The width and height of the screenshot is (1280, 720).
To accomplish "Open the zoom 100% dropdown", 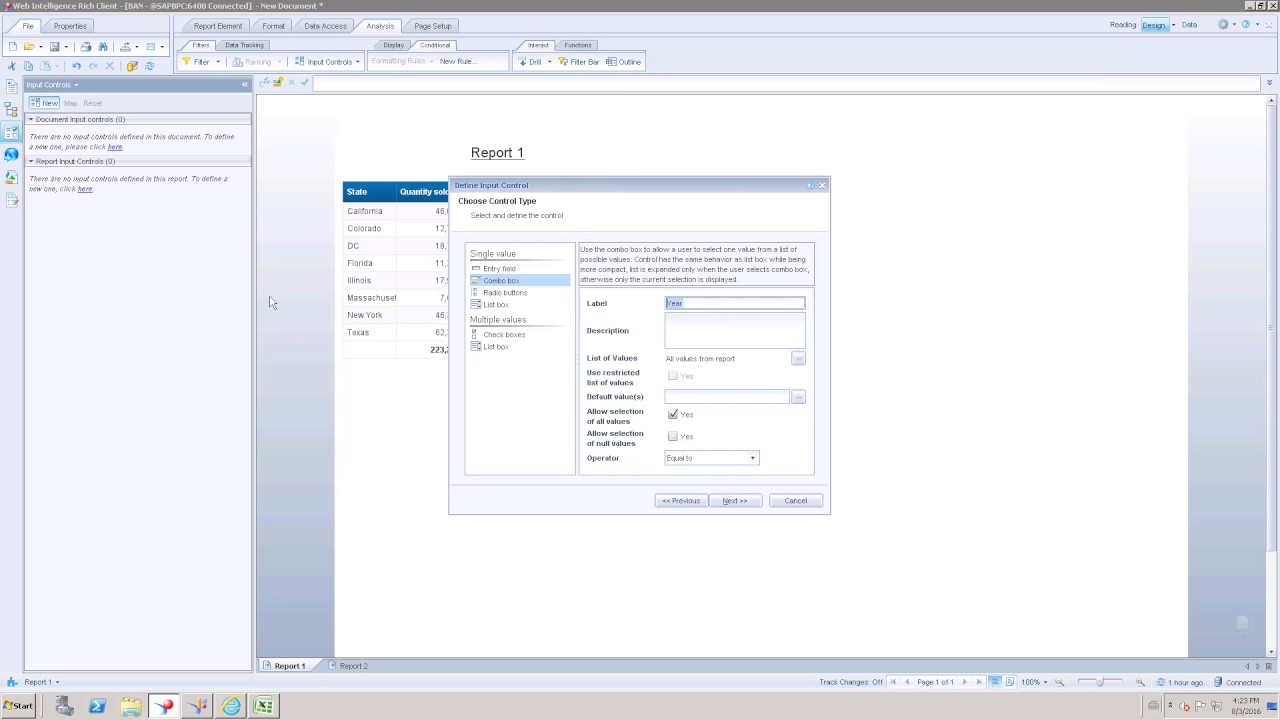I will pyautogui.click(x=1046, y=682).
